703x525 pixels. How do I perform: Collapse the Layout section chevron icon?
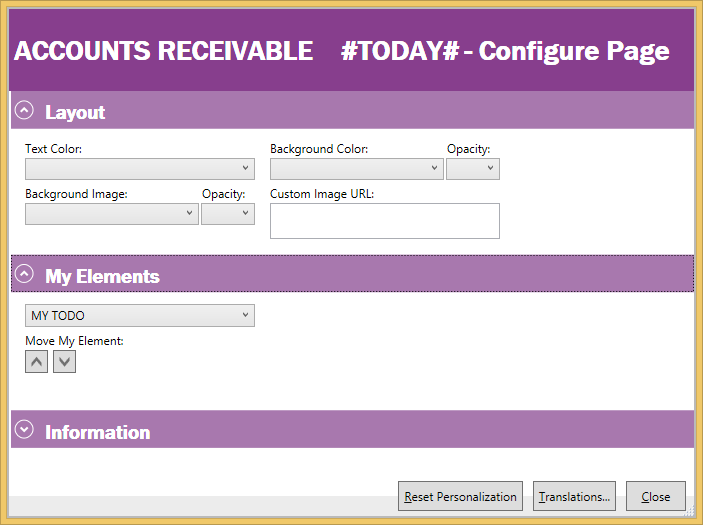click(25, 111)
